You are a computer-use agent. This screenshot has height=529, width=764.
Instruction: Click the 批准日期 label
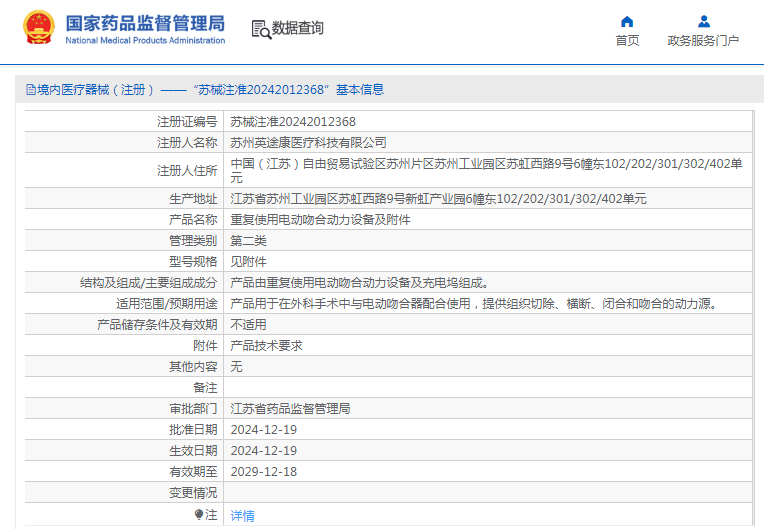pos(193,429)
